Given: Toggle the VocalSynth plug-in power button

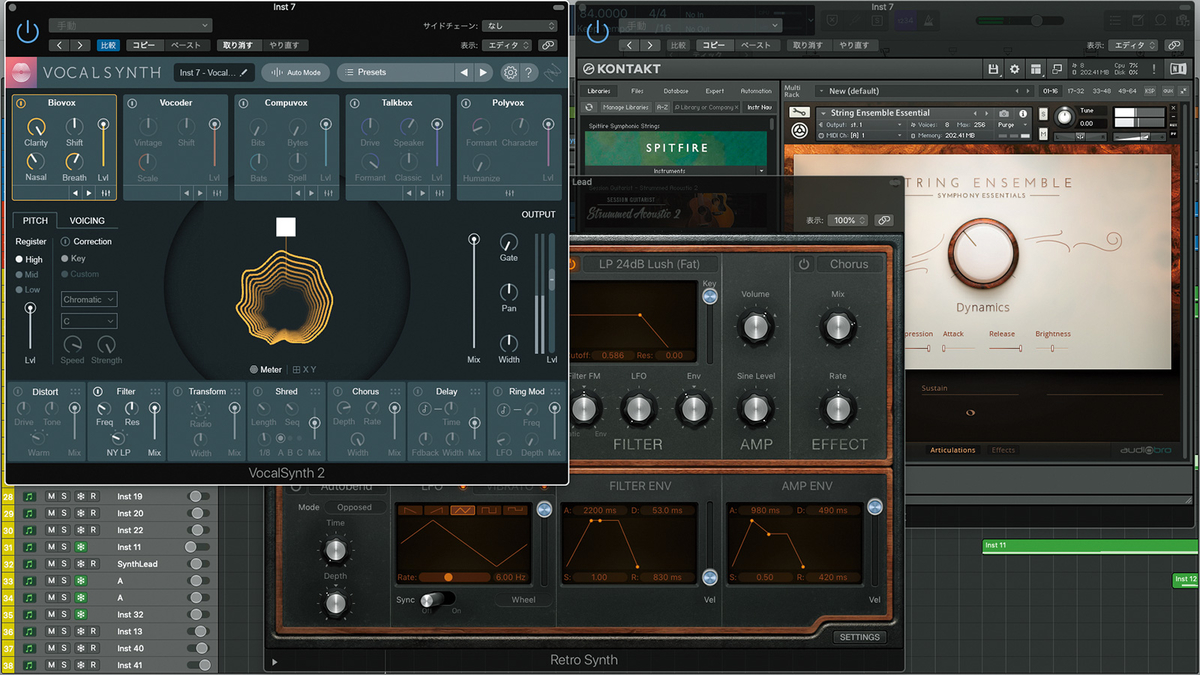Looking at the screenshot, I should 27,32.
